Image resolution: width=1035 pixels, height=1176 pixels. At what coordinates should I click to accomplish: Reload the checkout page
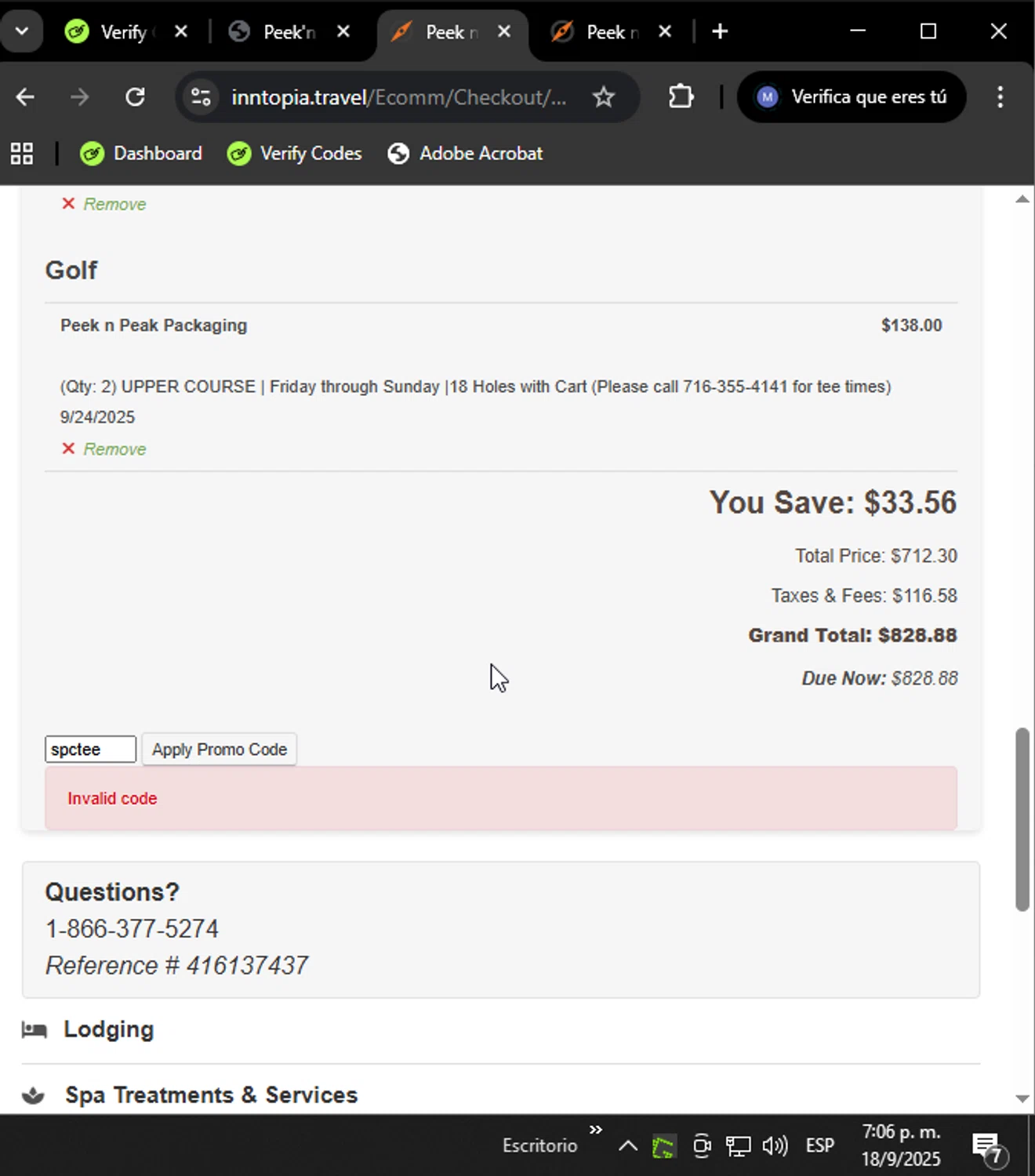tap(135, 97)
